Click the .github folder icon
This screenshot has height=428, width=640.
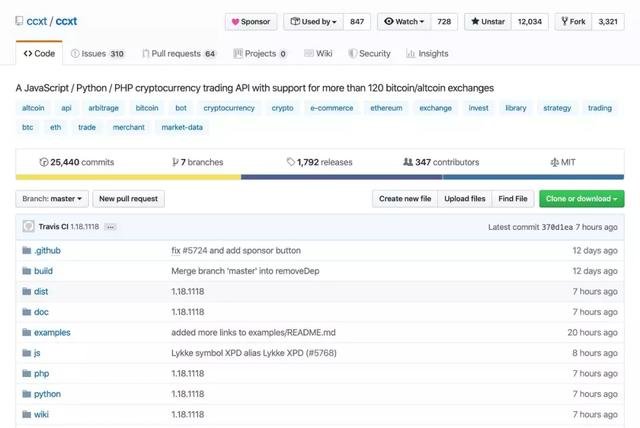click(27, 250)
